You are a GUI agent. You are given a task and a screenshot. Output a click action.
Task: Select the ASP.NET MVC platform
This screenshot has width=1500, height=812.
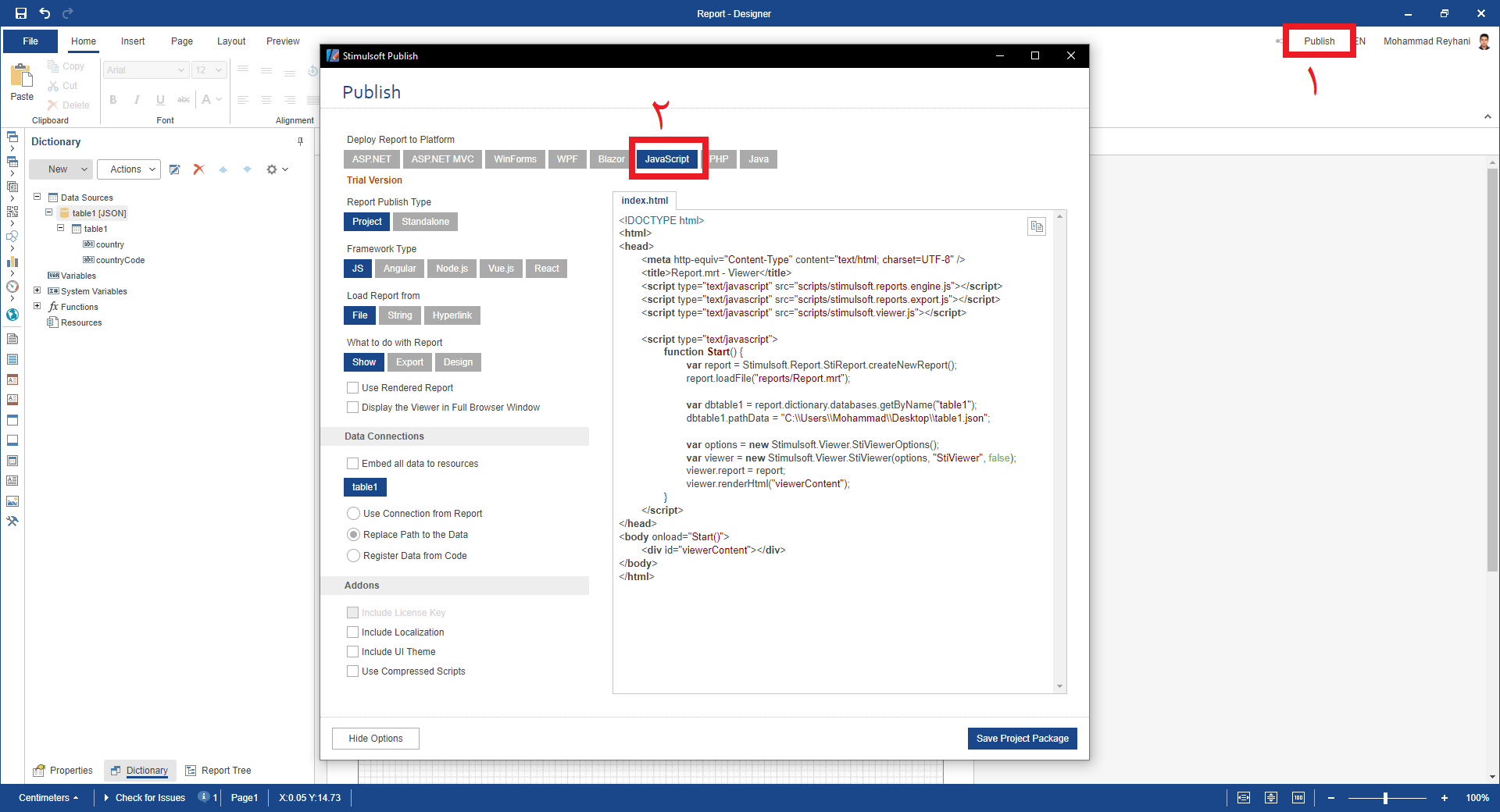(x=442, y=159)
